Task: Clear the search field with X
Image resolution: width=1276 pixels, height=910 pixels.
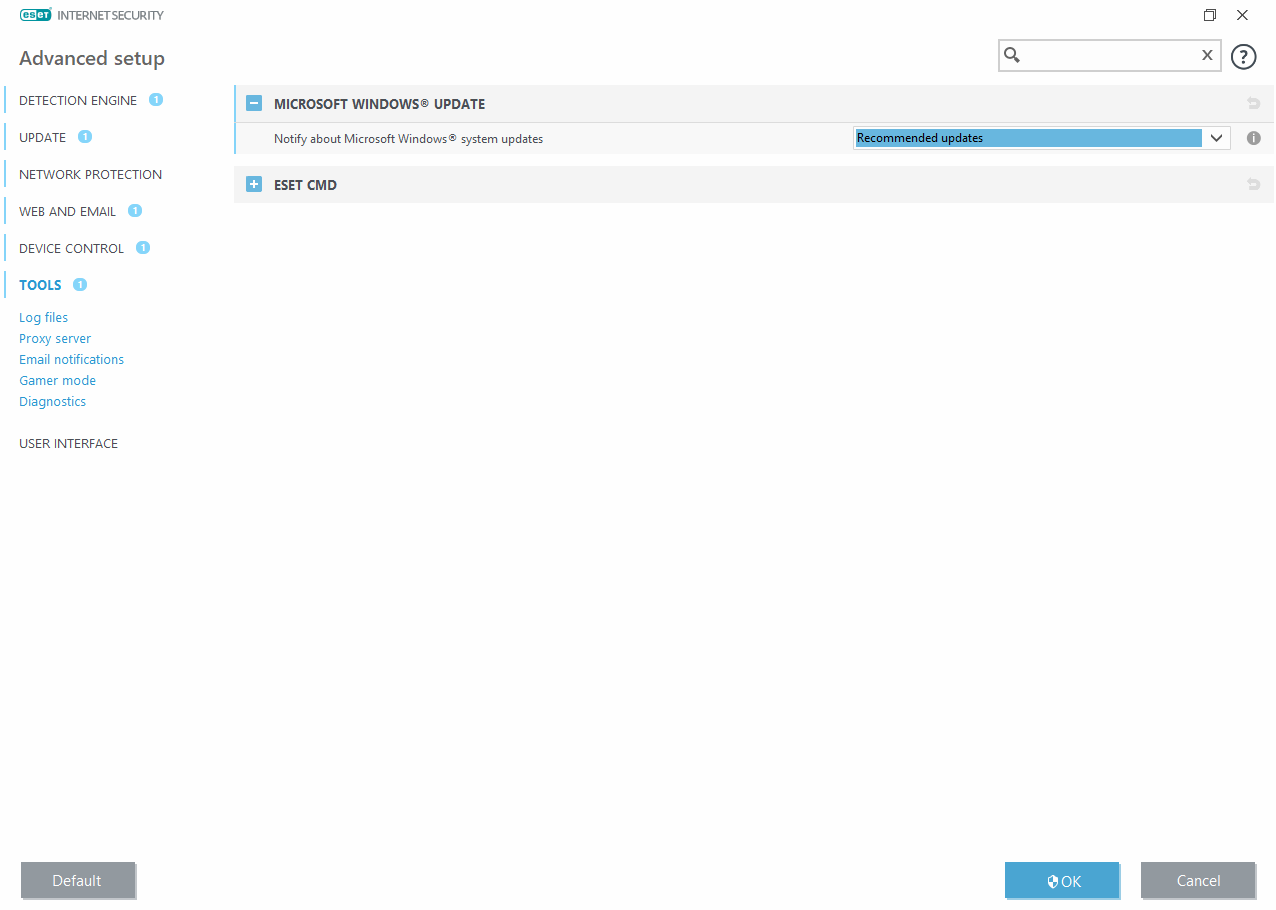Action: 1207,56
